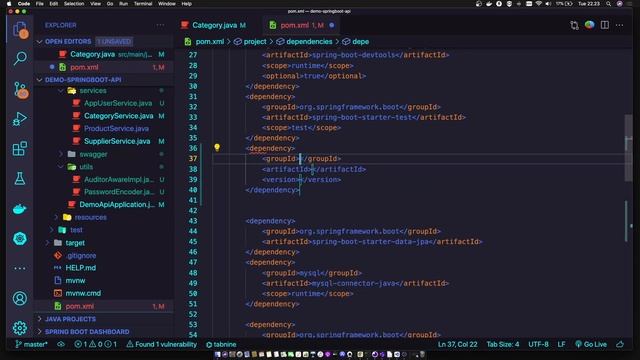
Task: Start Go Live server
Action: pos(591,344)
